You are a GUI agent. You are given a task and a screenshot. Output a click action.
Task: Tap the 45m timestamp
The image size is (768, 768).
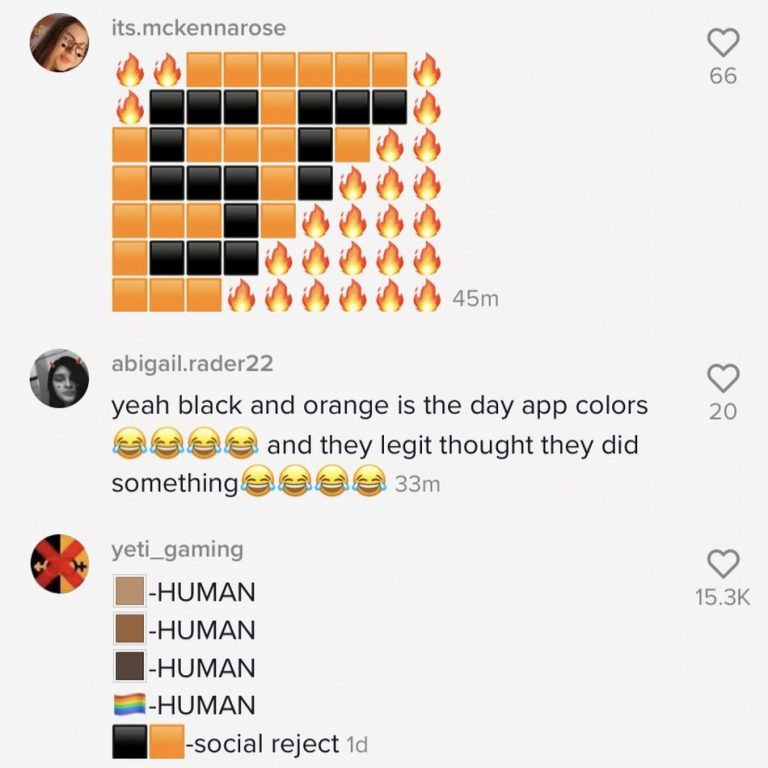pyautogui.click(x=475, y=298)
